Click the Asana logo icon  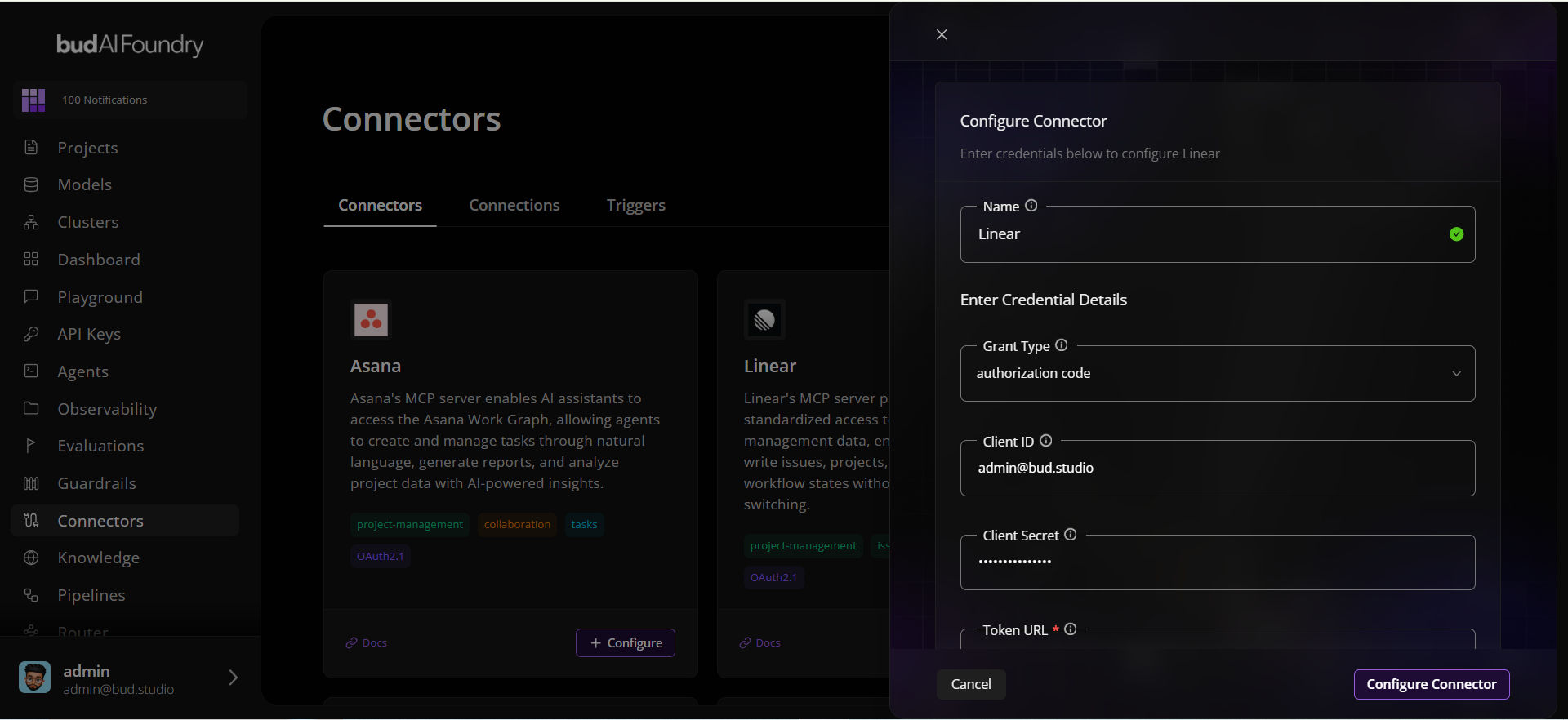(x=371, y=320)
